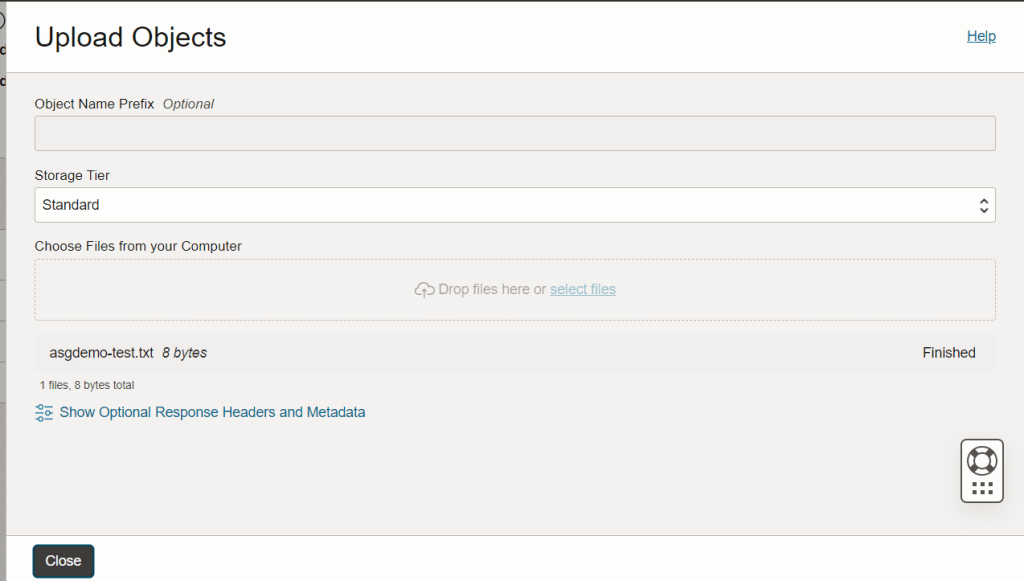
Task: Click the Storage Tier up-down arrows
Action: (x=984, y=205)
